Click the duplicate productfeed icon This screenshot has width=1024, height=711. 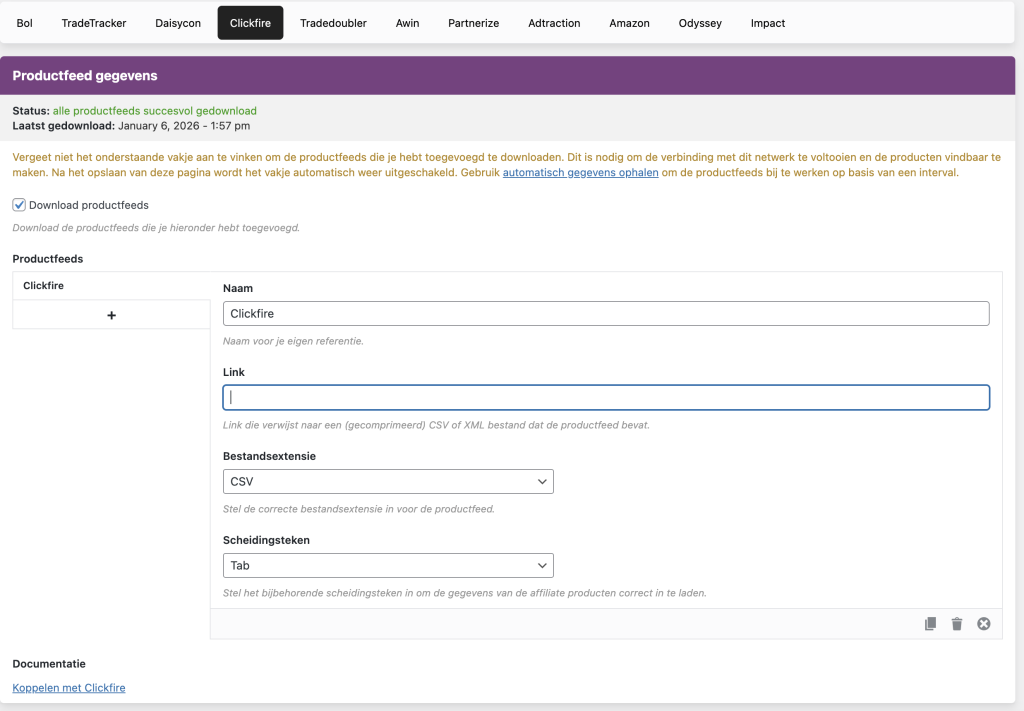click(930, 624)
